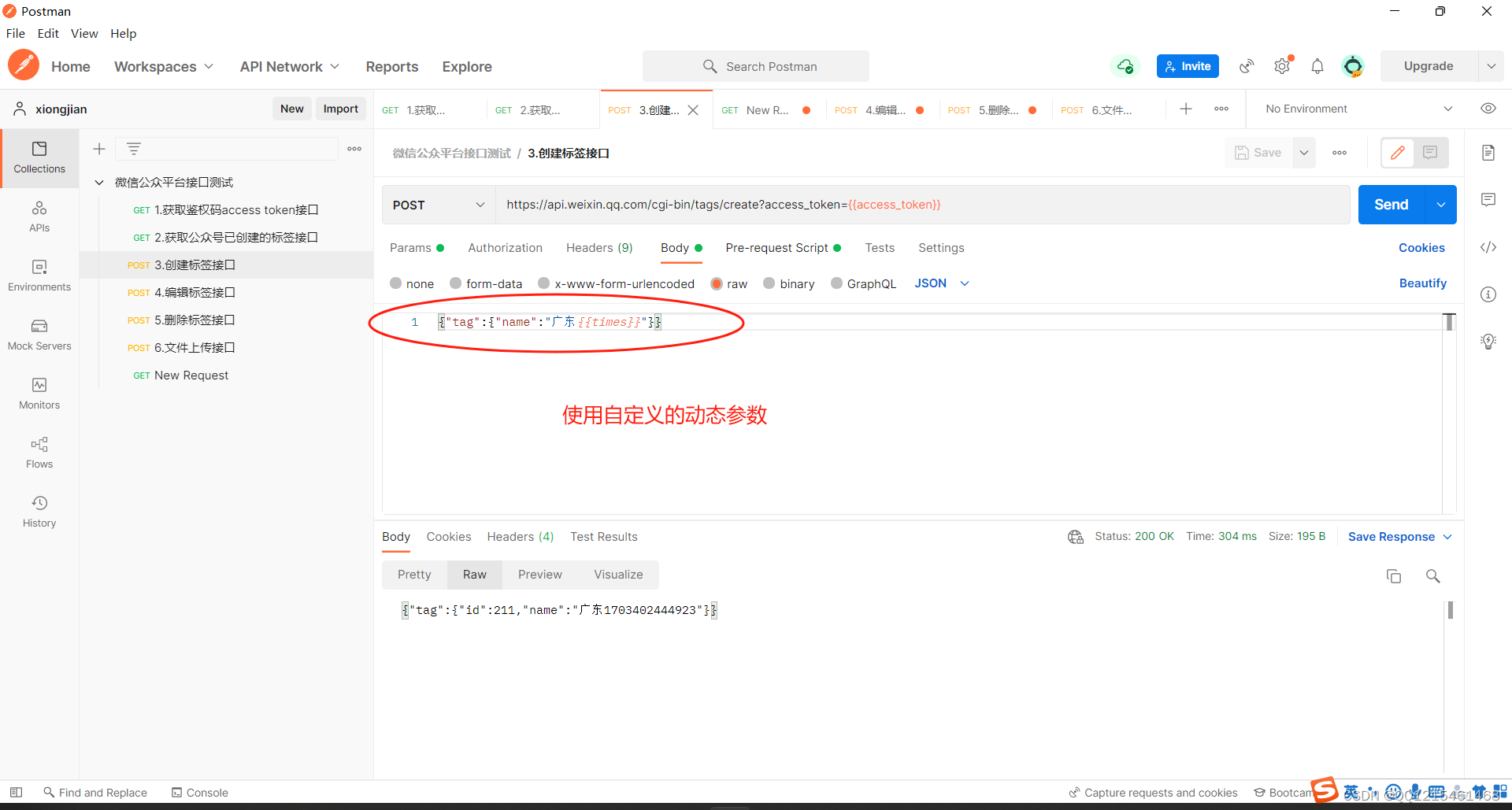This screenshot has height=810, width=1512.
Task: Click the request URL field
Action: click(x=922, y=205)
